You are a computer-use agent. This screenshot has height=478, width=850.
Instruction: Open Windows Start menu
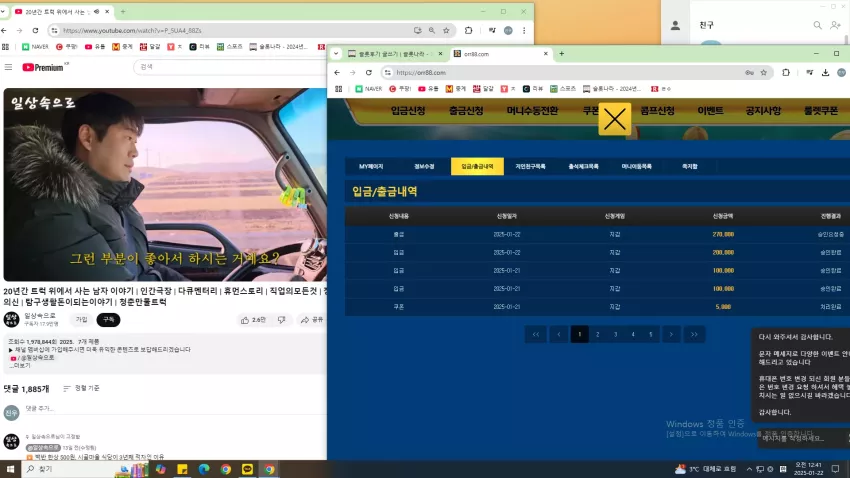pos(10,469)
